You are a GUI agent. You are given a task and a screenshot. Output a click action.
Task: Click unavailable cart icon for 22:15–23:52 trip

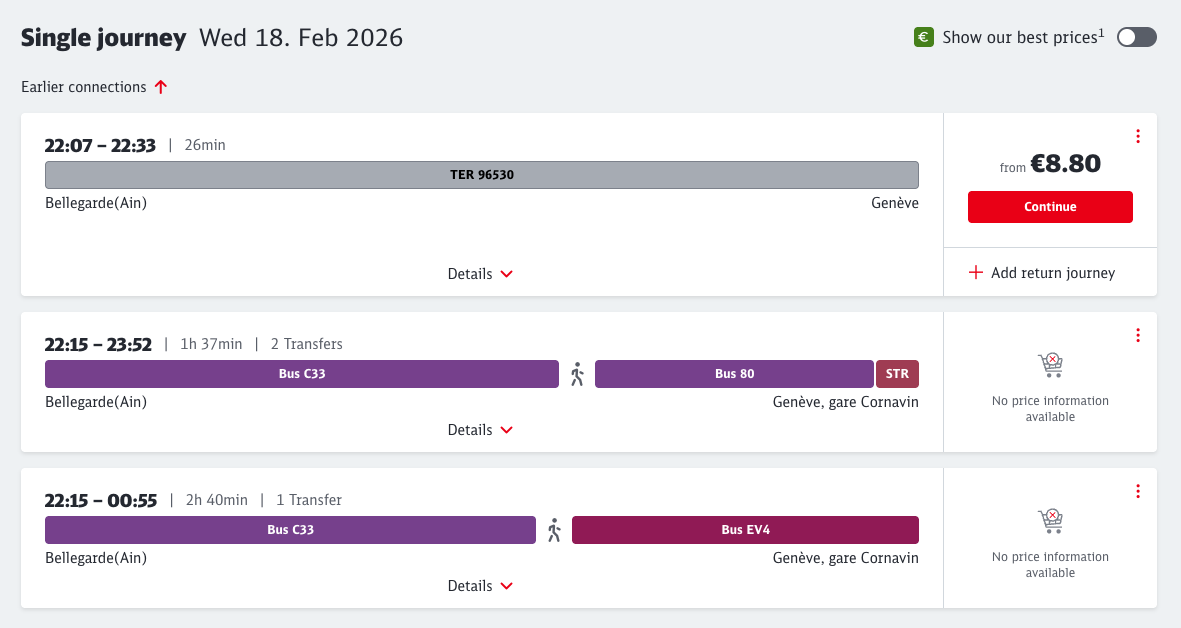tap(1050, 366)
